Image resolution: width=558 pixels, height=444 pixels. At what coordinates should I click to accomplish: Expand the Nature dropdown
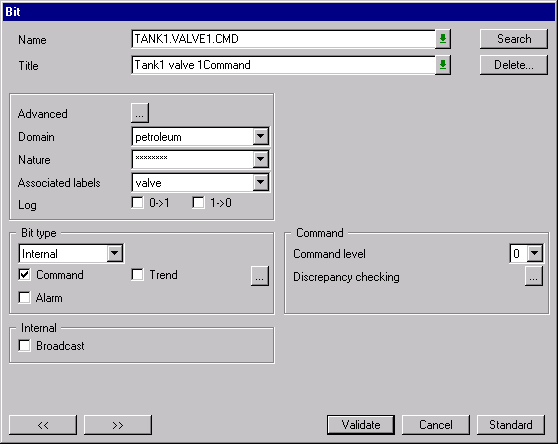point(260,159)
